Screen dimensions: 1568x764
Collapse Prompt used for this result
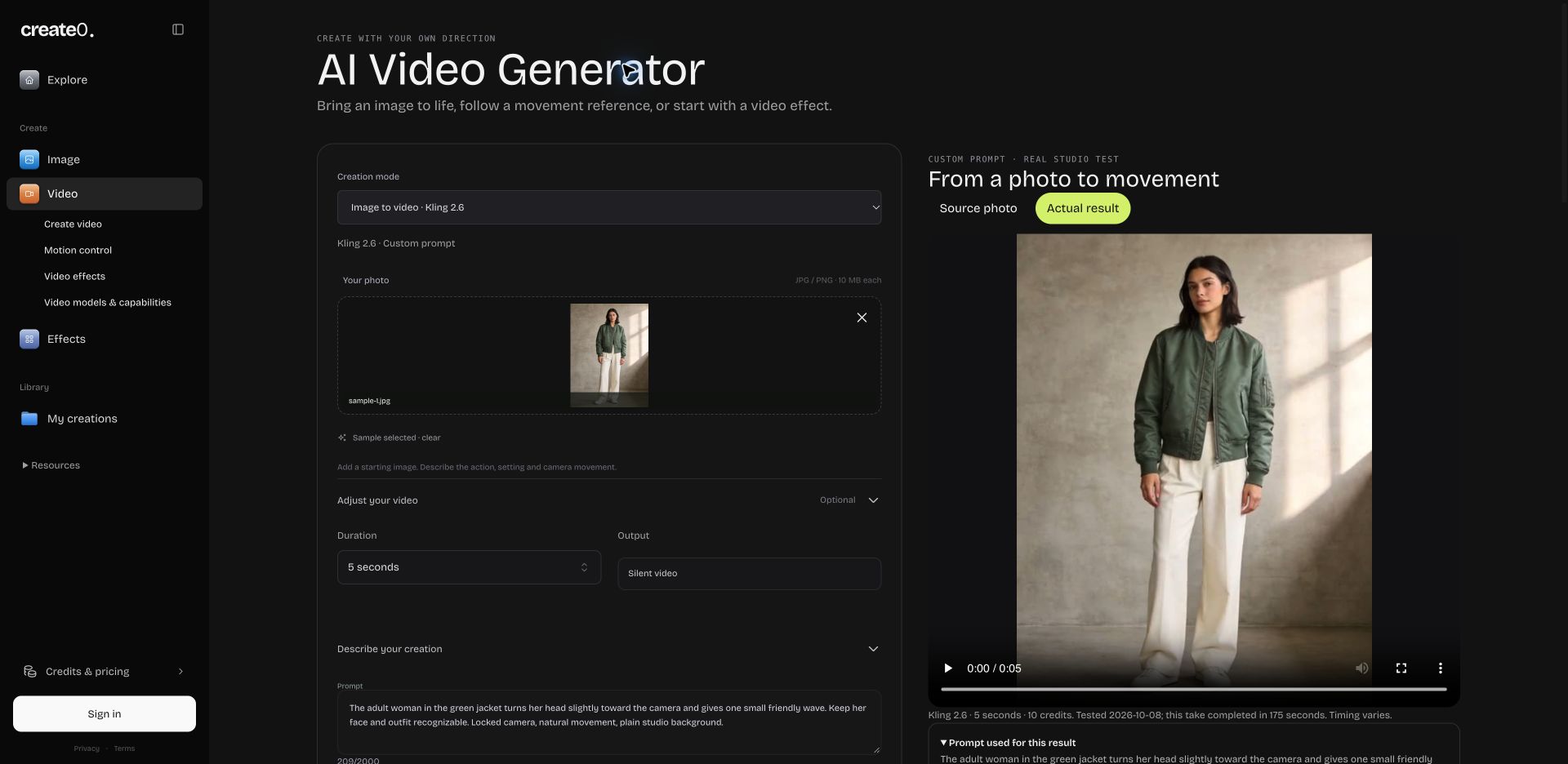[x=1008, y=743]
